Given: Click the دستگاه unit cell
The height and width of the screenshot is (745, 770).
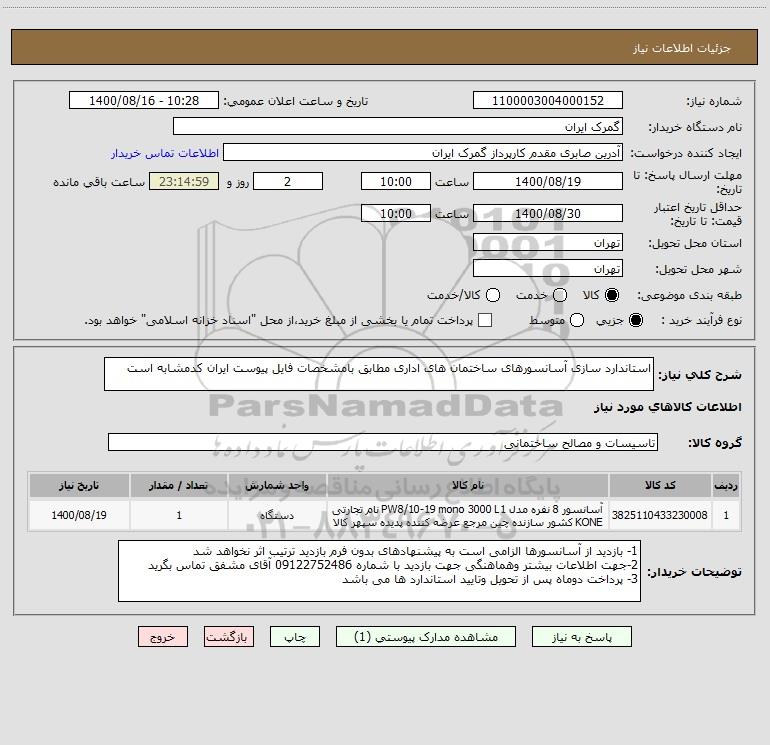Looking at the screenshot, I should click(x=277, y=515).
